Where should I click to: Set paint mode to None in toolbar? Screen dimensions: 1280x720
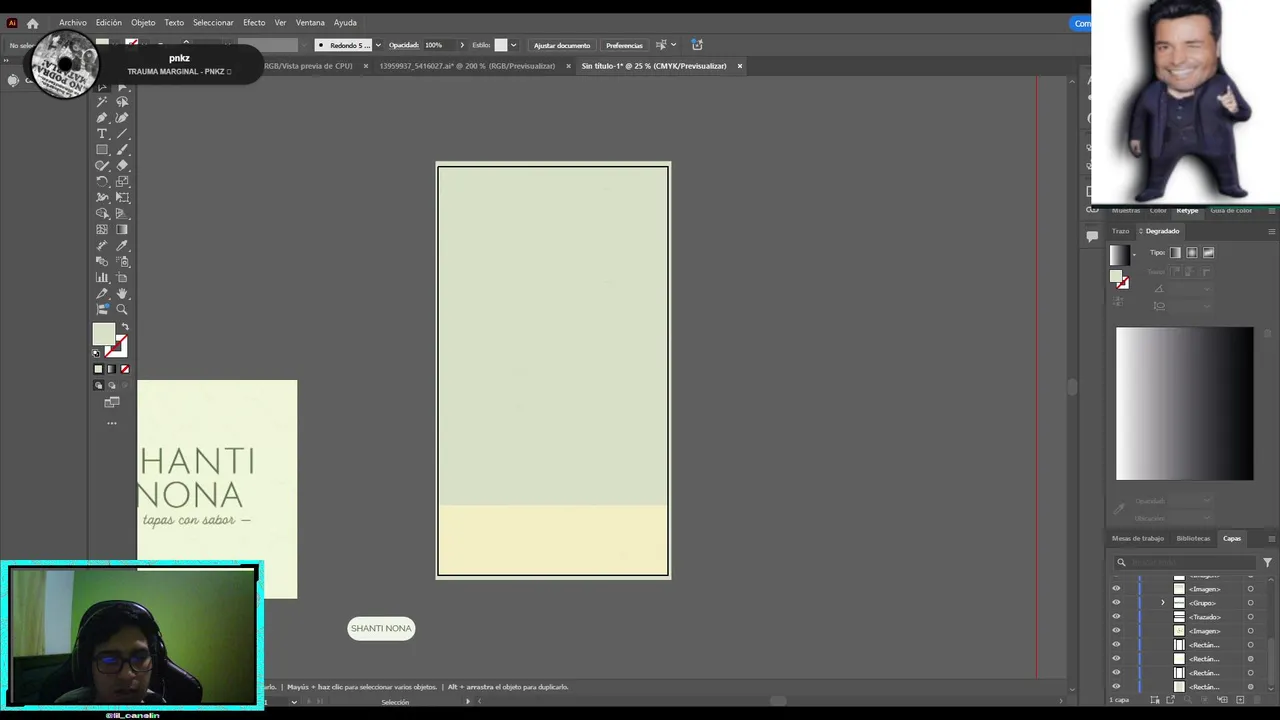click(125, 369)
